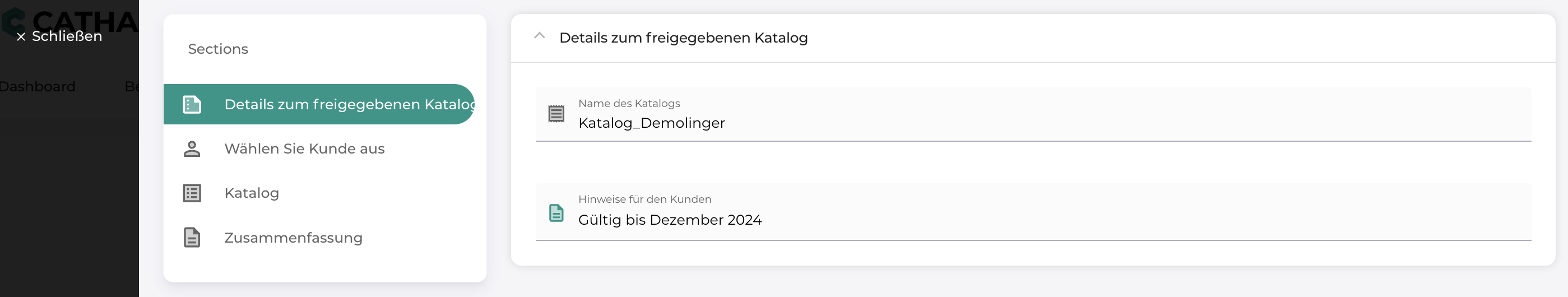Click the green note icon in the customer hints field
Screen dimensions: 1568x297
pyautogui.click(x=556, y=213)
